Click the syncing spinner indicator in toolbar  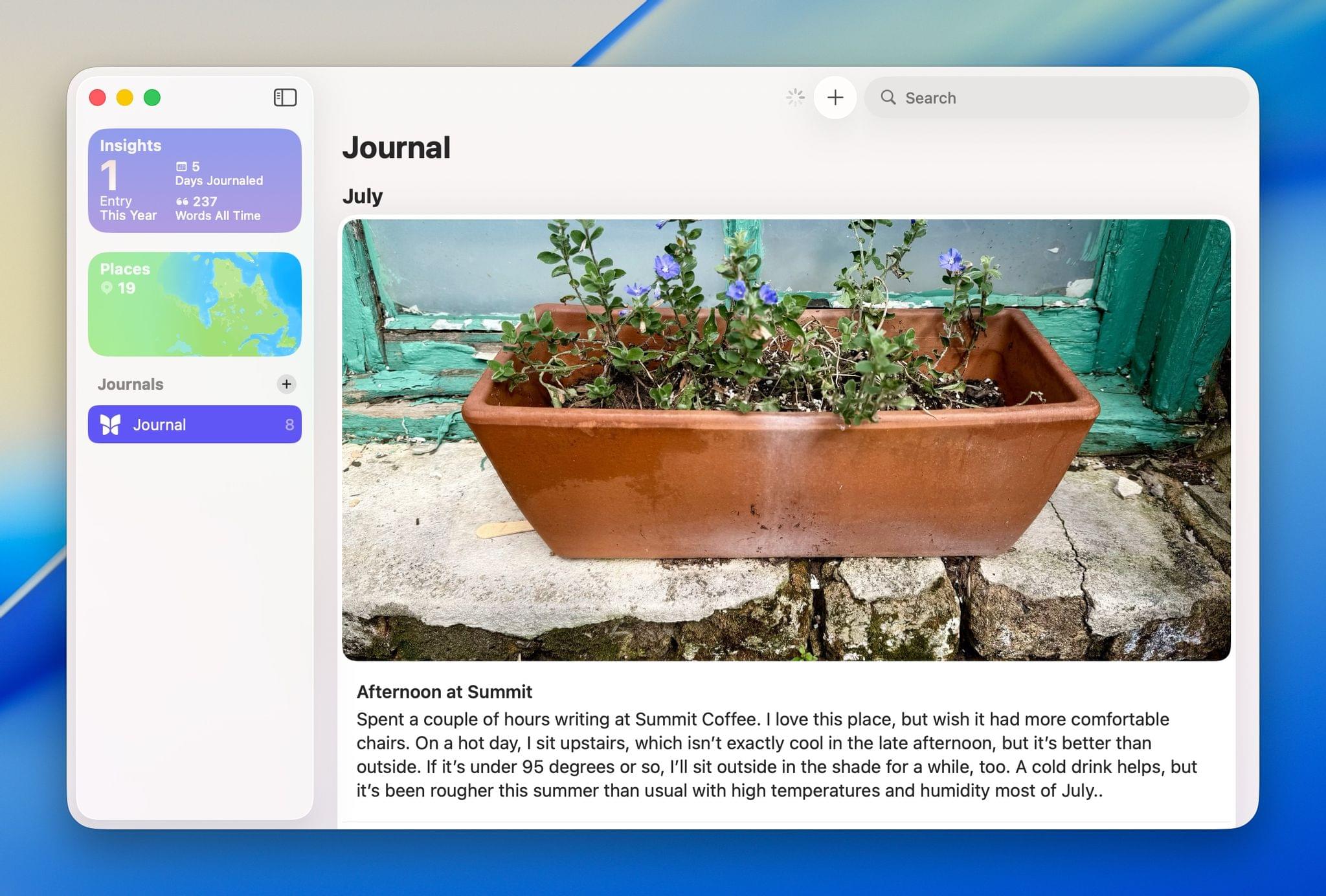795,98
